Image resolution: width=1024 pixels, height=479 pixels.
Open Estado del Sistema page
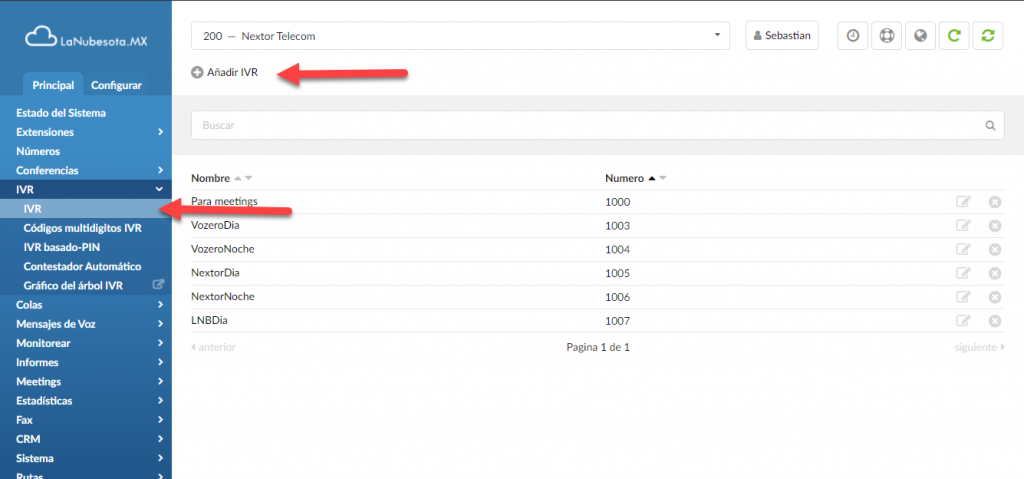pos(61,113)
